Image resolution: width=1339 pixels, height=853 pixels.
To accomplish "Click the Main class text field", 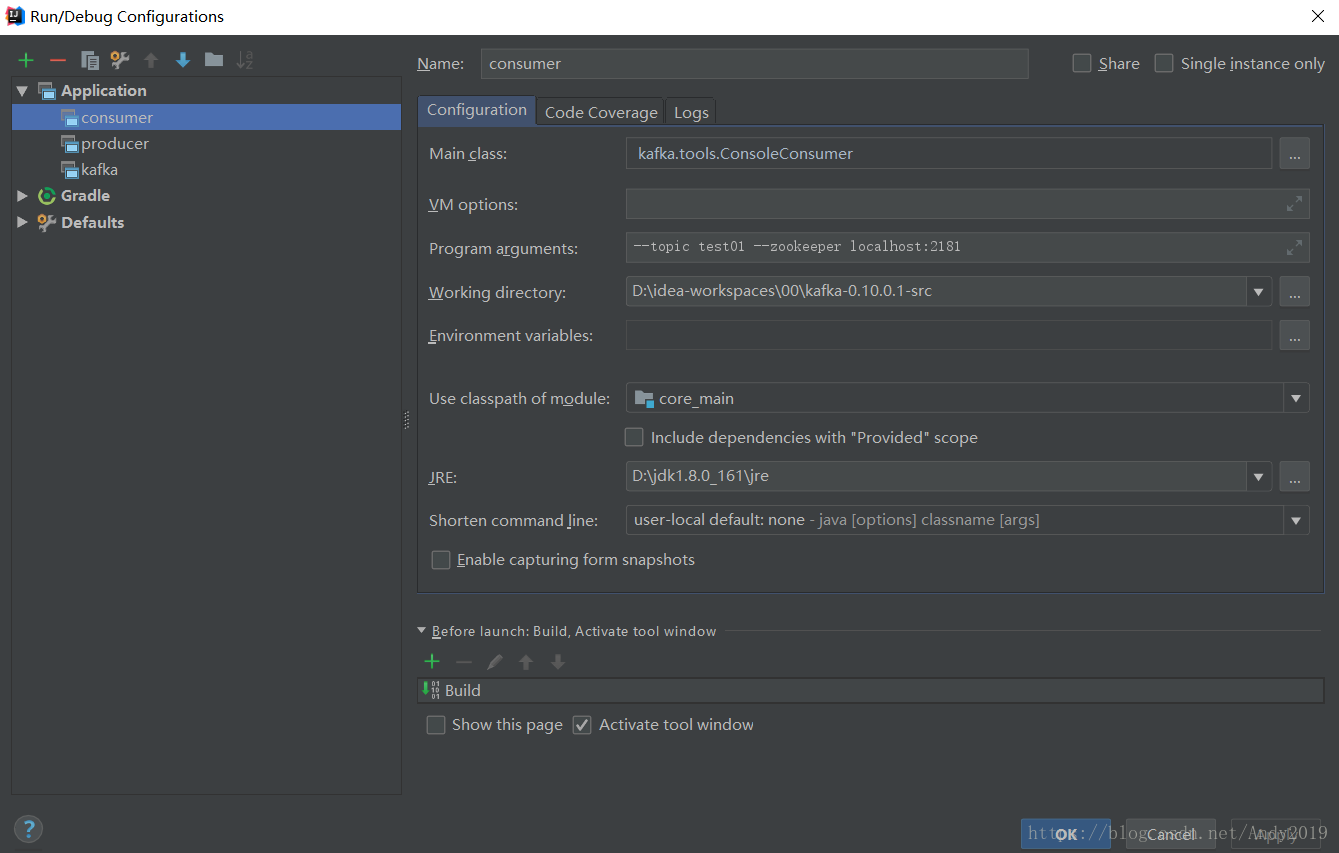I will pyautogui.click(x=949, y=154).
